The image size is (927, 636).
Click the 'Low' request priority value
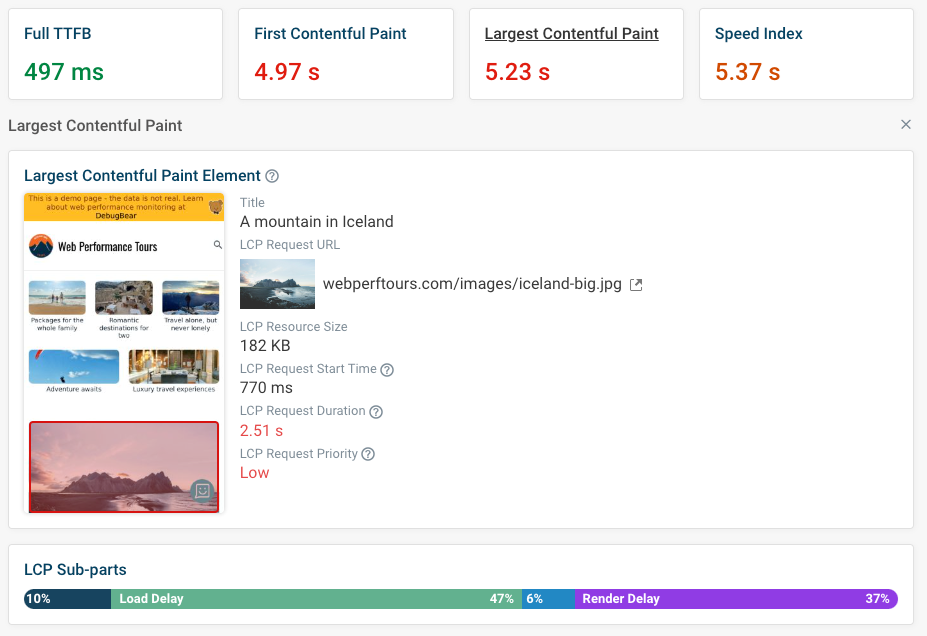(254, 473)
